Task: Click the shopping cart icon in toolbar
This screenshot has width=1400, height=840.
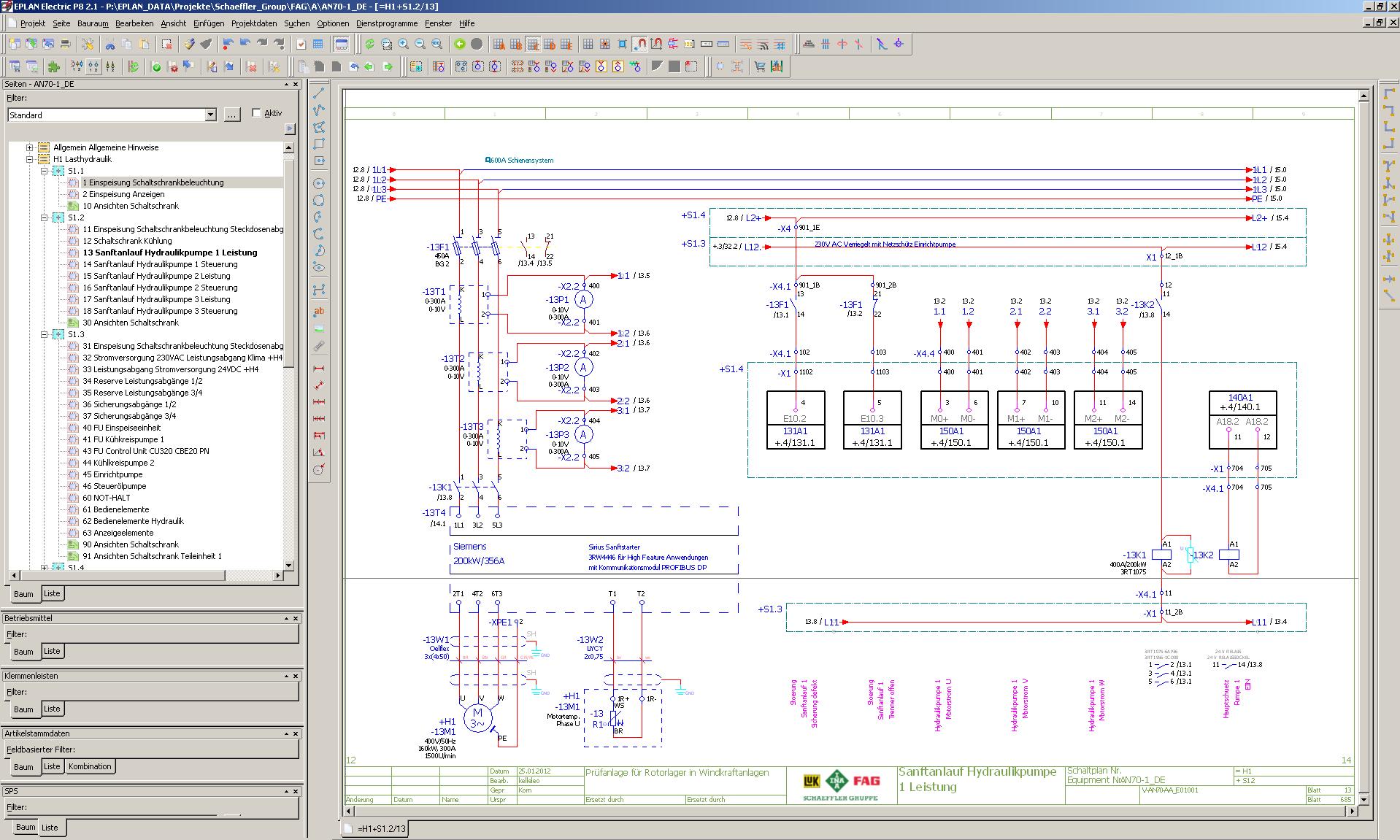Action: [x=760, y=66]
